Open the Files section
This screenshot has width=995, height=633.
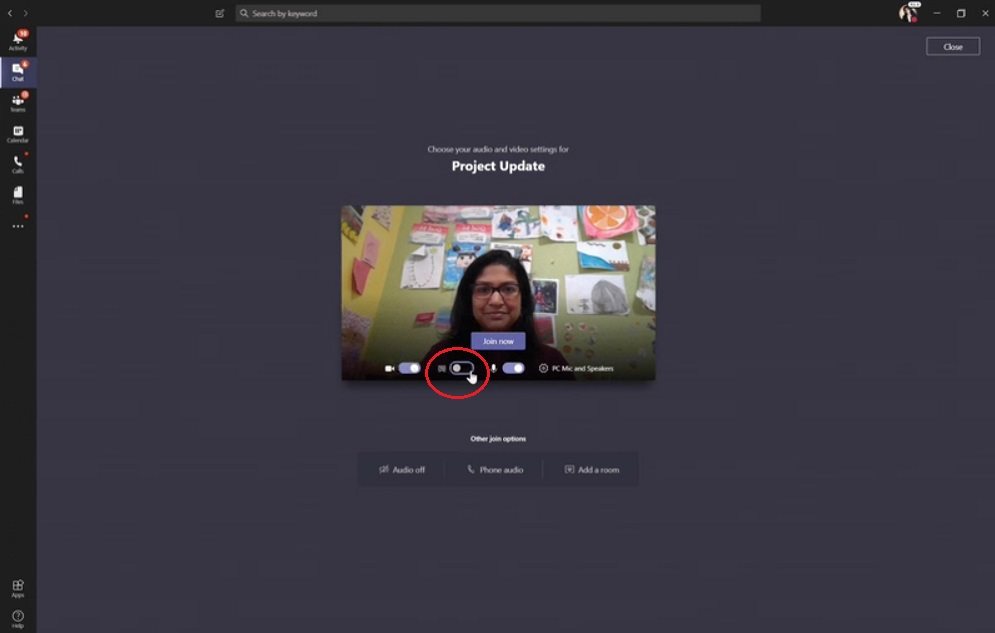(17, 192)
